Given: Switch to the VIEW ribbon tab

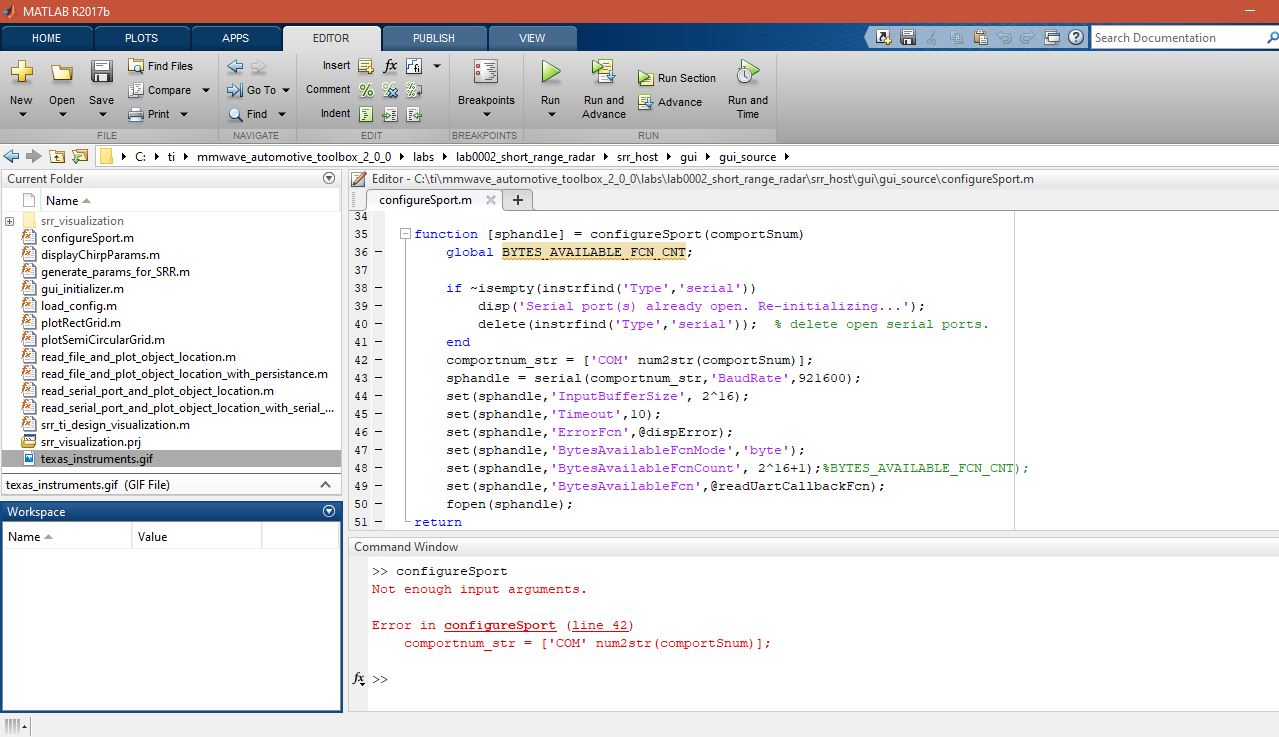Looking at the screenshot, I should click(x=532, y=38).
